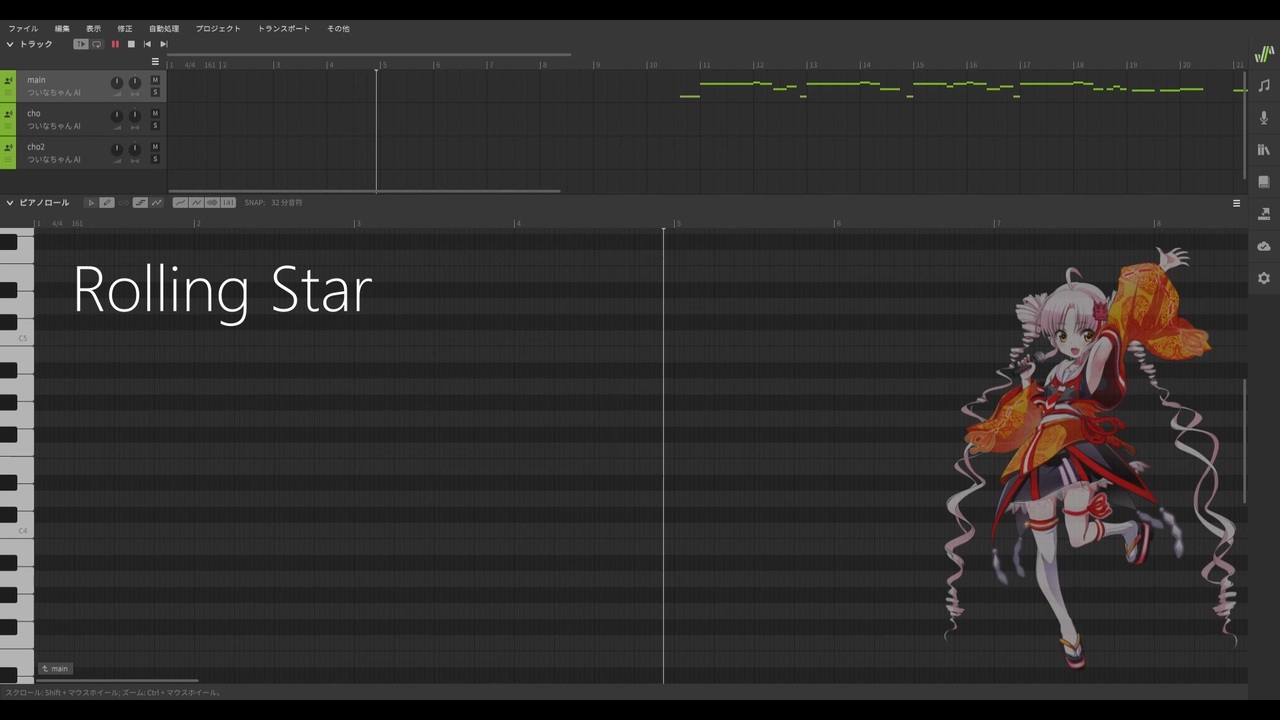Select the cho track name

34,114
